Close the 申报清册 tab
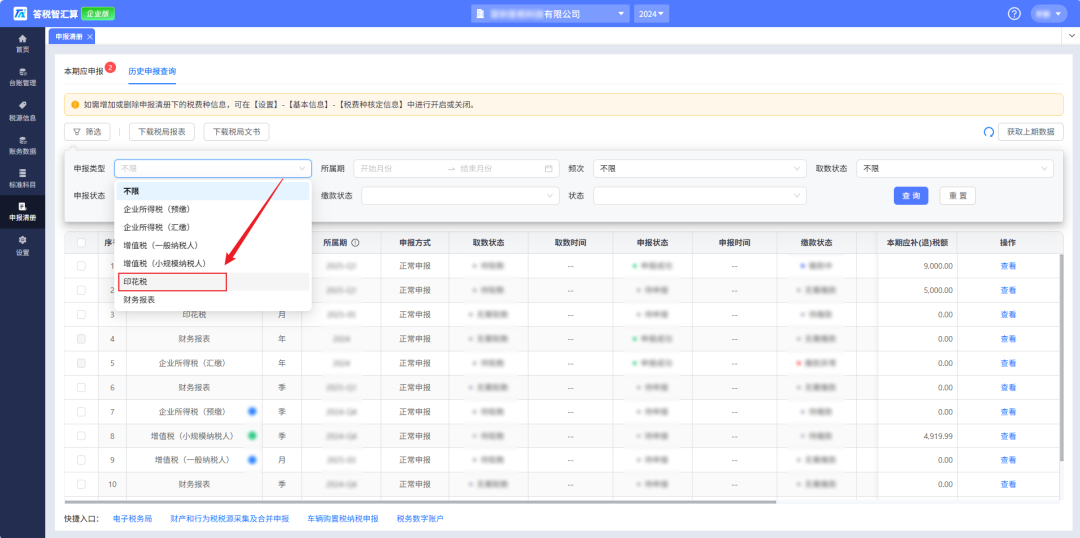The image size is (1080, 538). 90,37
